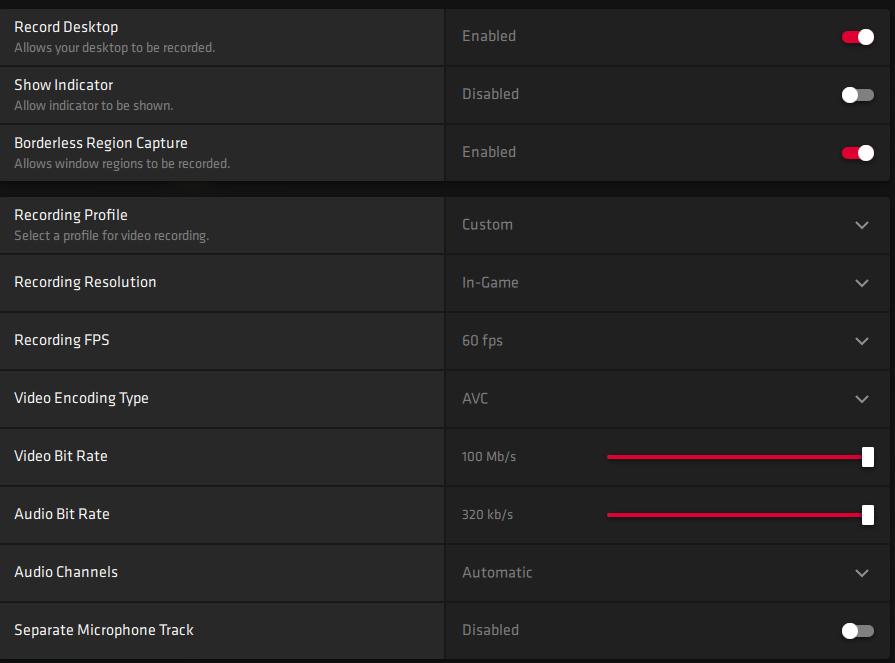Turn off Borderless Region Capture toggle
This screenshot has height=663, width=895.
857,153
